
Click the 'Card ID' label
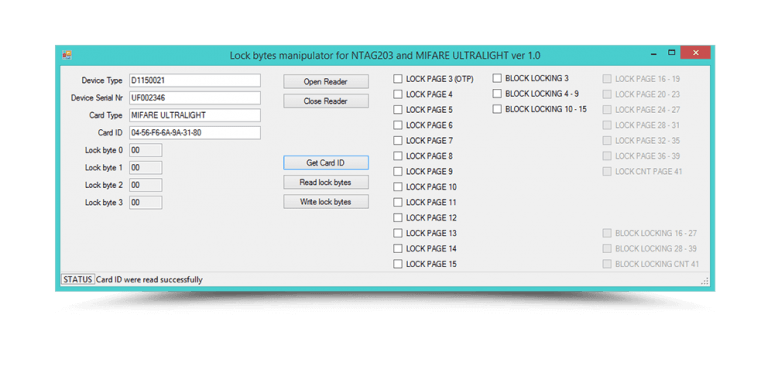(x=110, y=133)
